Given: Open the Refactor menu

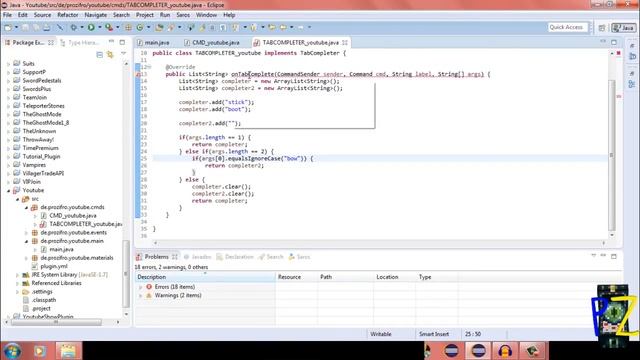Looking at the screenshot, I should [x=68, y=15].
